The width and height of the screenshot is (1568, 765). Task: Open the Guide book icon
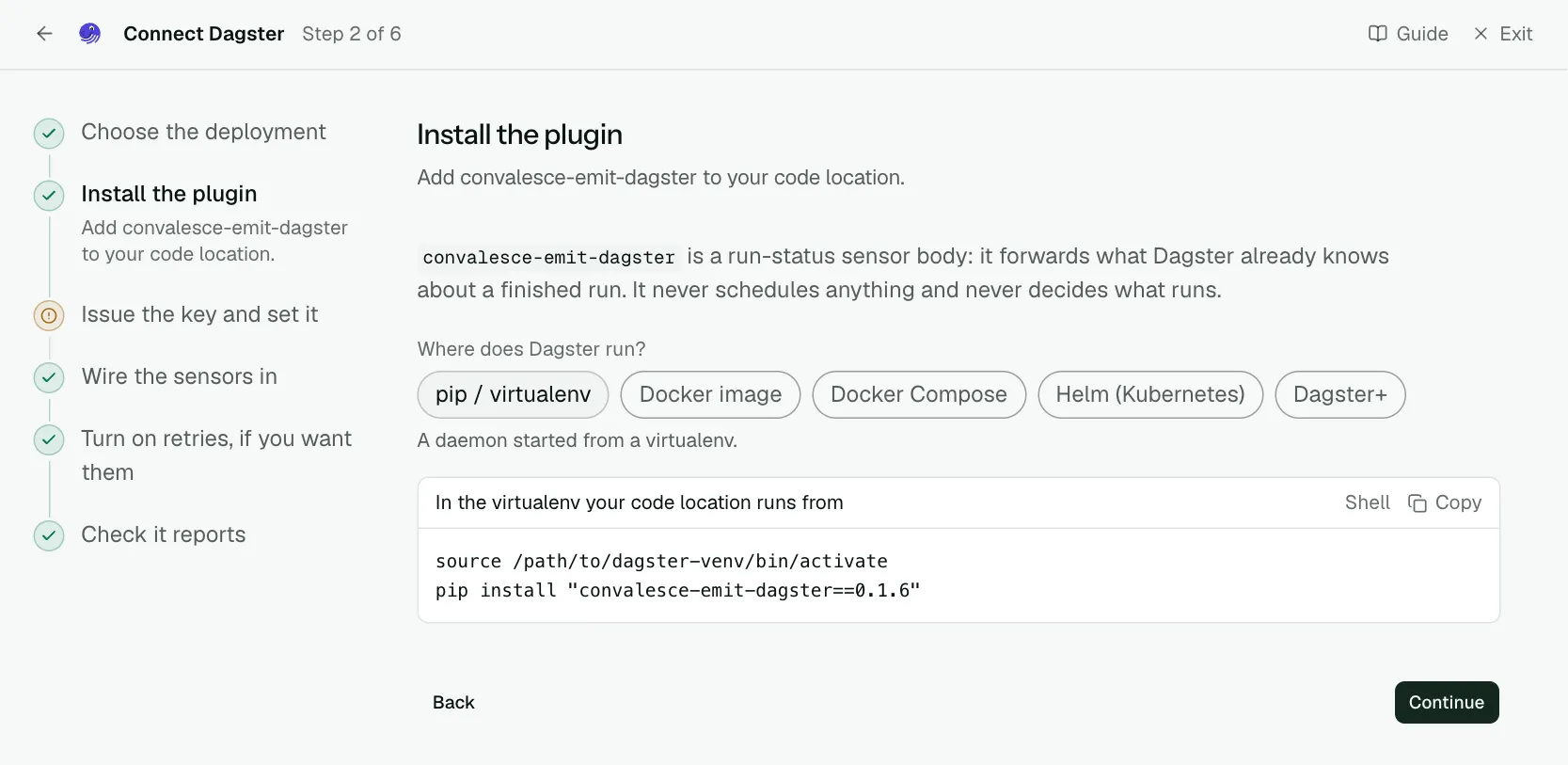point(1377,34)
